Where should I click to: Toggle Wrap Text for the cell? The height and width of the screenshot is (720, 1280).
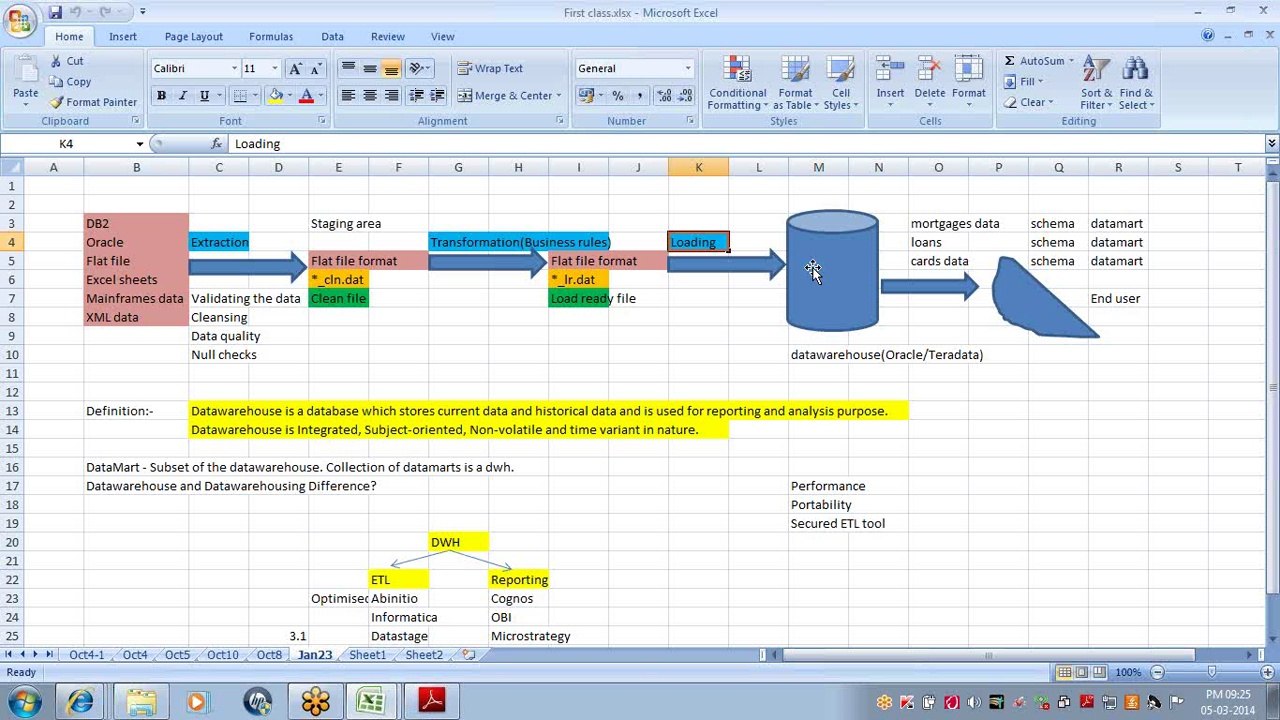(490, 69)
